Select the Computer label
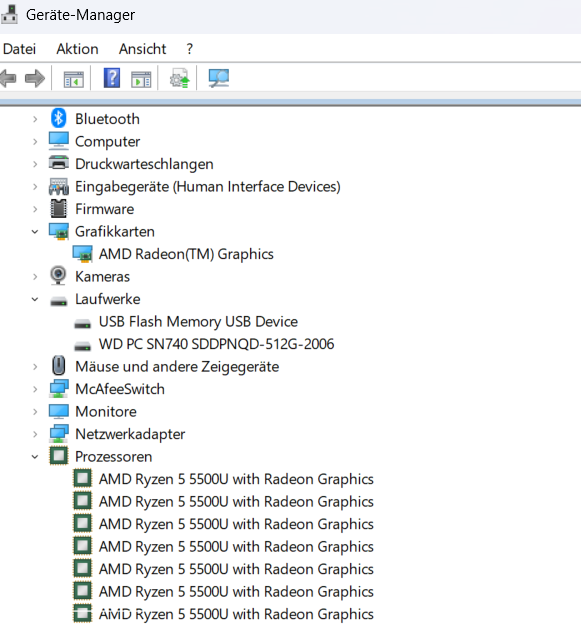The height and width of the screenshot is (625, 581). [108, 142]
